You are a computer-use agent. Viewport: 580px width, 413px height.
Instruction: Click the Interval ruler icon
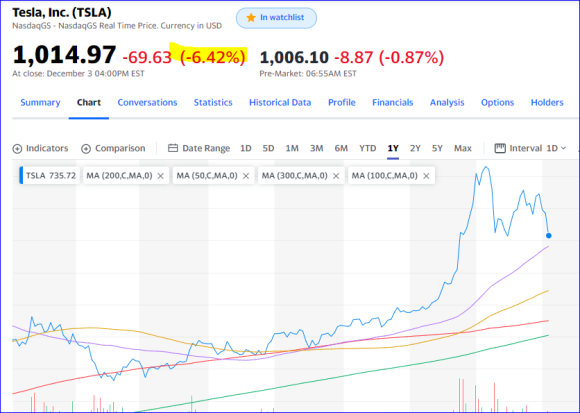(500, 148)
